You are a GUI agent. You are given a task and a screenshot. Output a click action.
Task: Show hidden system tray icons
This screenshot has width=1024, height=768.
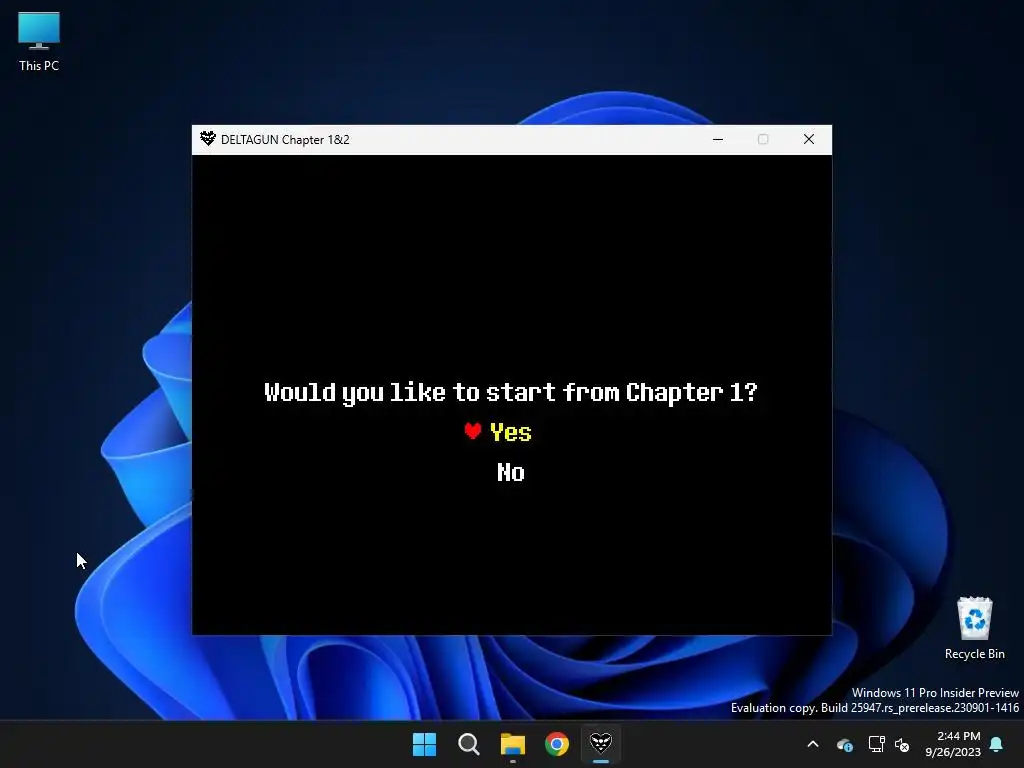click(x=813, y=744)
